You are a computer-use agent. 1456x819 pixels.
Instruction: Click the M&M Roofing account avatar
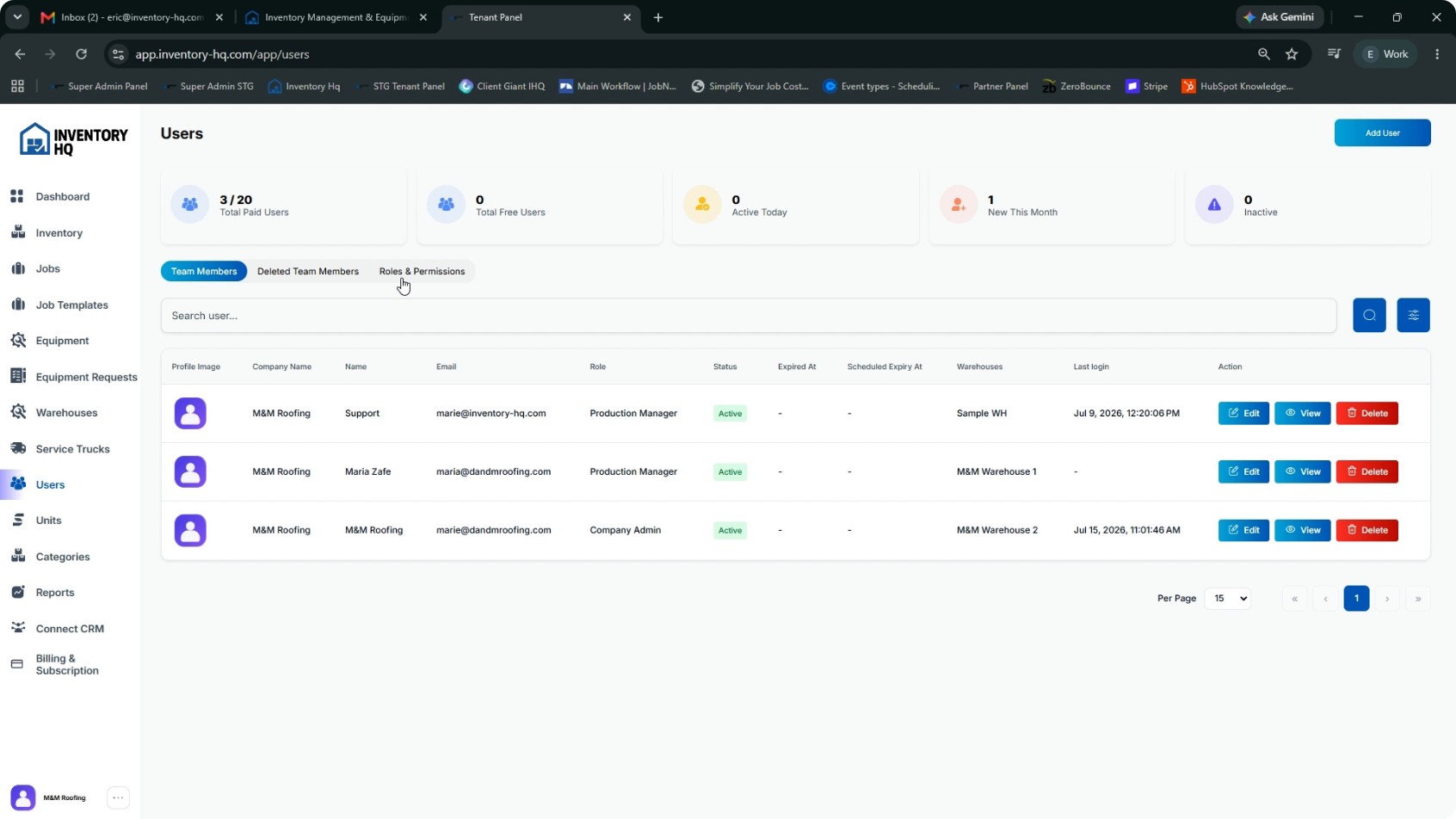point(23,797)
